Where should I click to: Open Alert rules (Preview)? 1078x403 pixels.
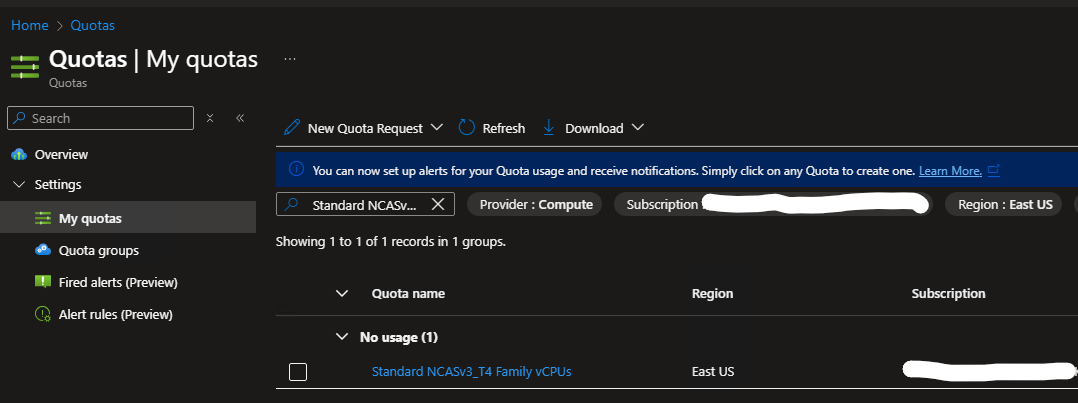tap(116, 314)
